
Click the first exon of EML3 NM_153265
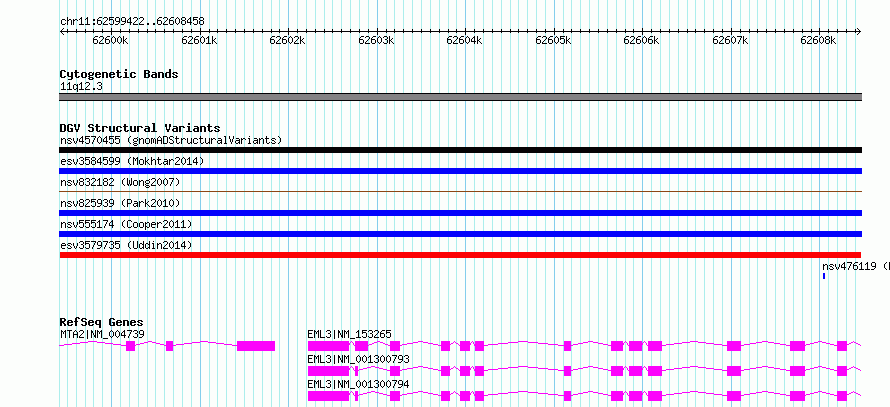click(x=328, y=346)
